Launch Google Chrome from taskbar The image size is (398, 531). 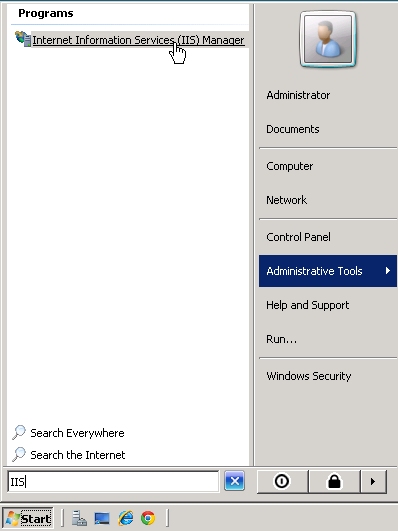pos(148,518)
